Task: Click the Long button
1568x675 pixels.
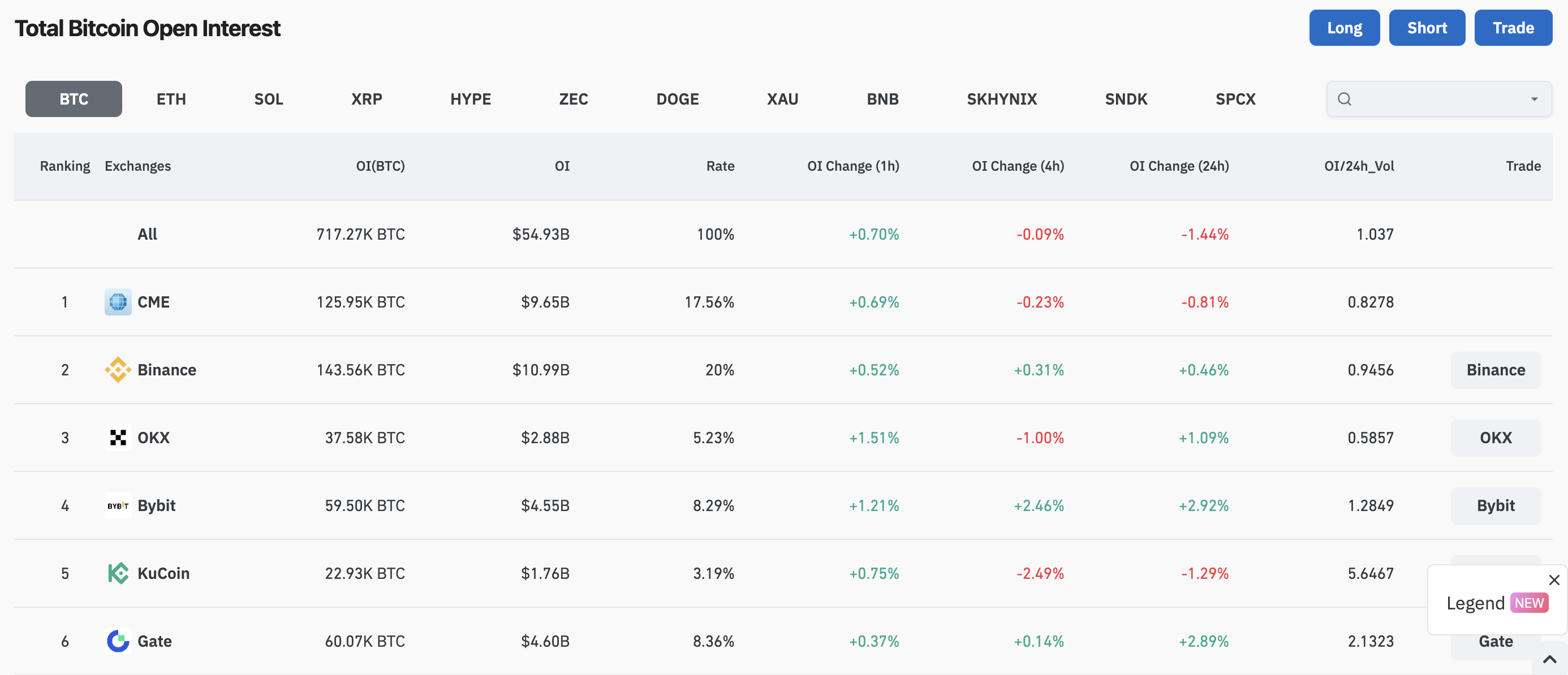Action: (1345, 28)
